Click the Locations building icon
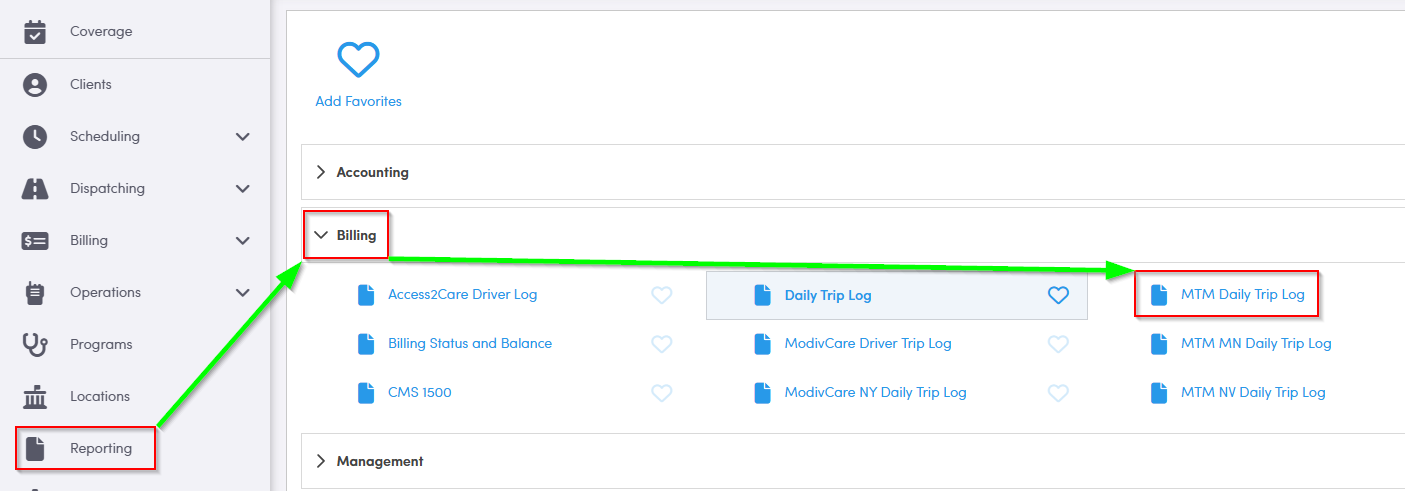The height and width of the screenshot is (491, 1405). (35, 396)
